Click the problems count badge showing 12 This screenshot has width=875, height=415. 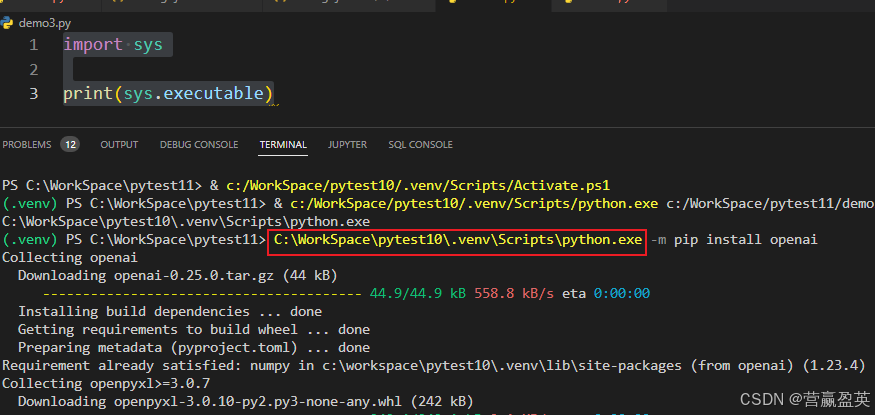click(x=70, y=145)
